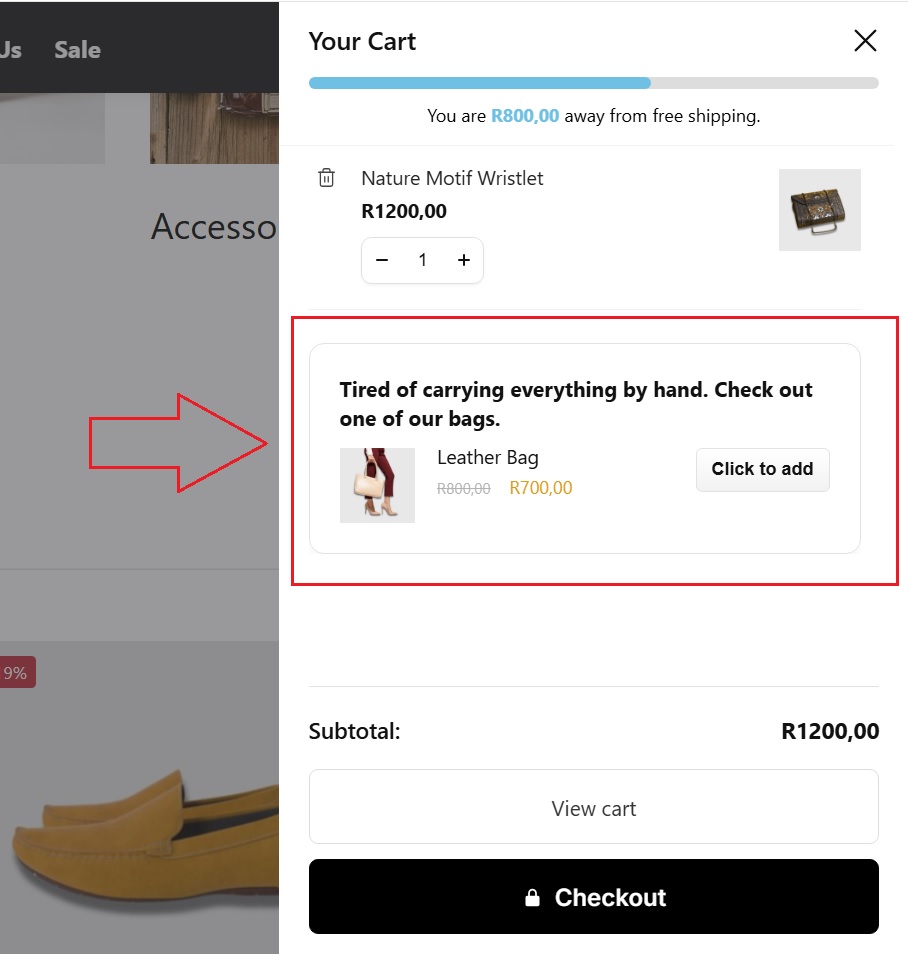
Task: Click the Accessories section heading
Action: tap(213, 227)
